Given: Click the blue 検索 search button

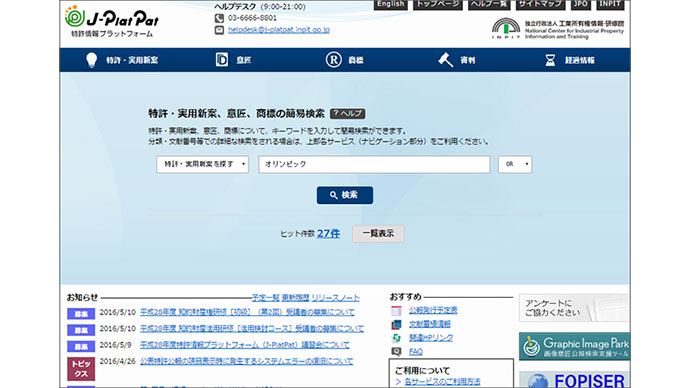Looking at the screenshot, I should (x=345, y=195).
